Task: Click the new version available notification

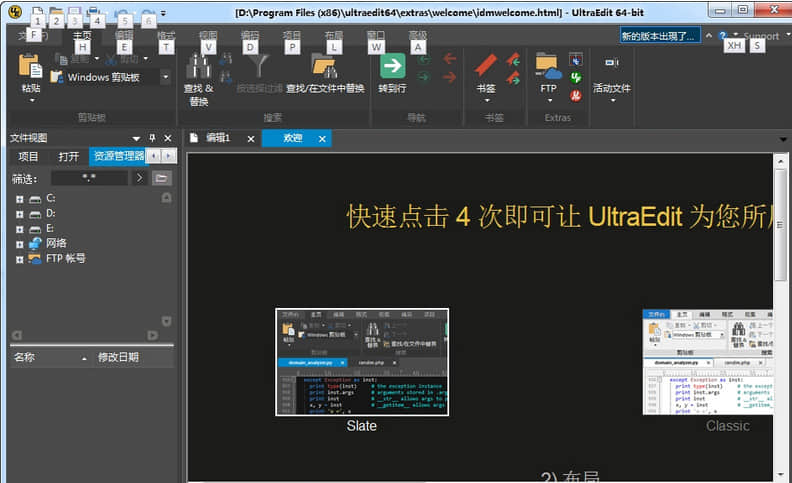Action: 659,36
